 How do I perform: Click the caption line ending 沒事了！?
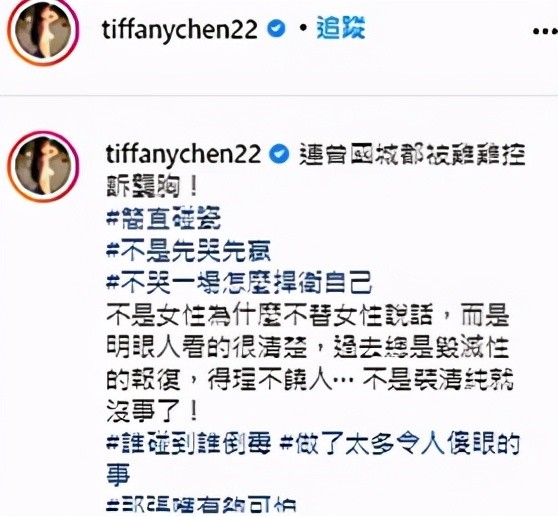(152, 412)
